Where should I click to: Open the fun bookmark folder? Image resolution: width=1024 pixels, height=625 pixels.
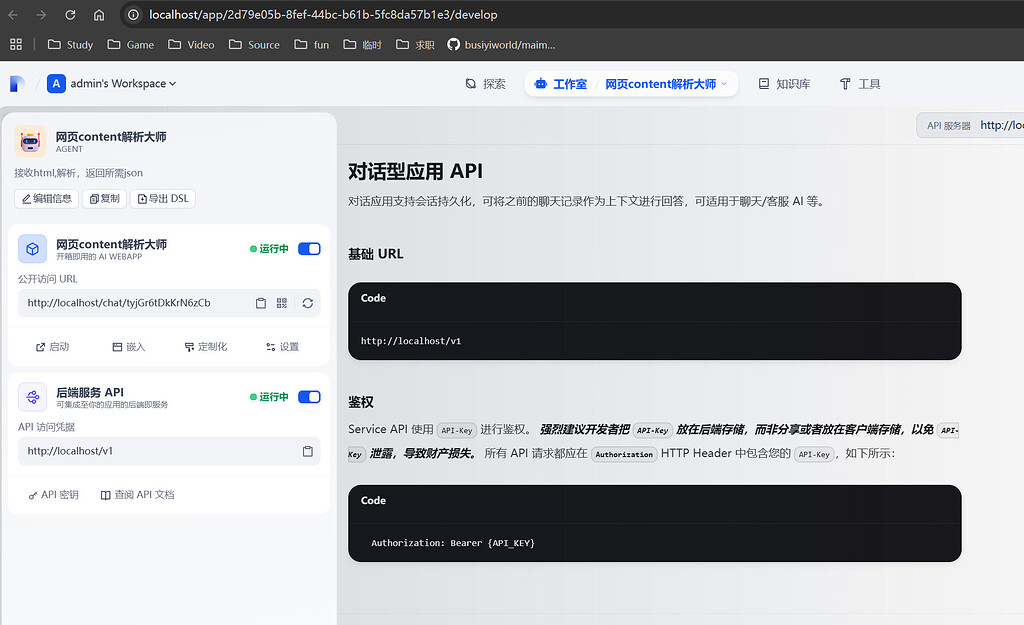[312, 44]
